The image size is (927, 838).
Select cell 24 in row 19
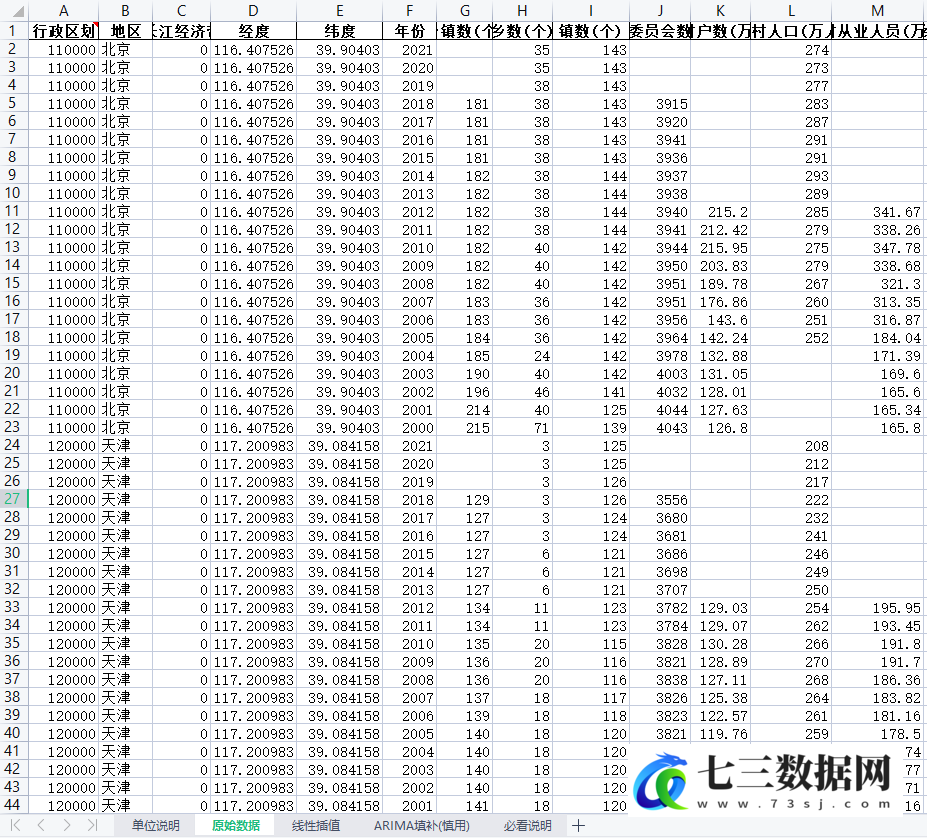[x=522, y=356]
